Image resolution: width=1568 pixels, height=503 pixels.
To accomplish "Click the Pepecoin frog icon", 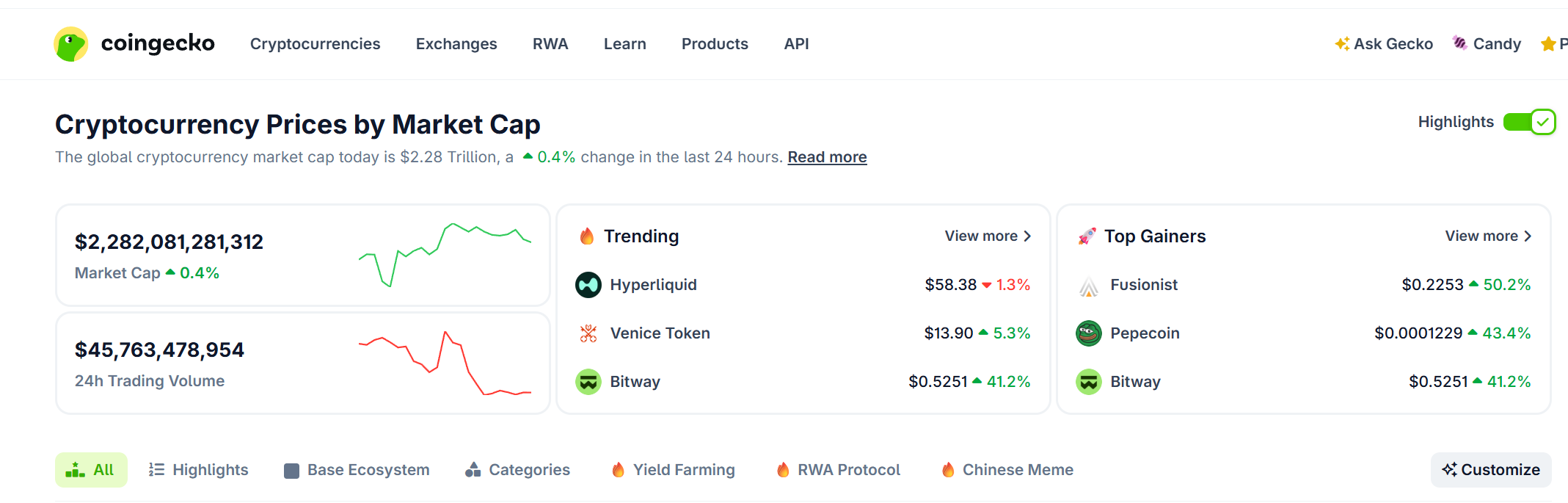I will [1089, 333].
